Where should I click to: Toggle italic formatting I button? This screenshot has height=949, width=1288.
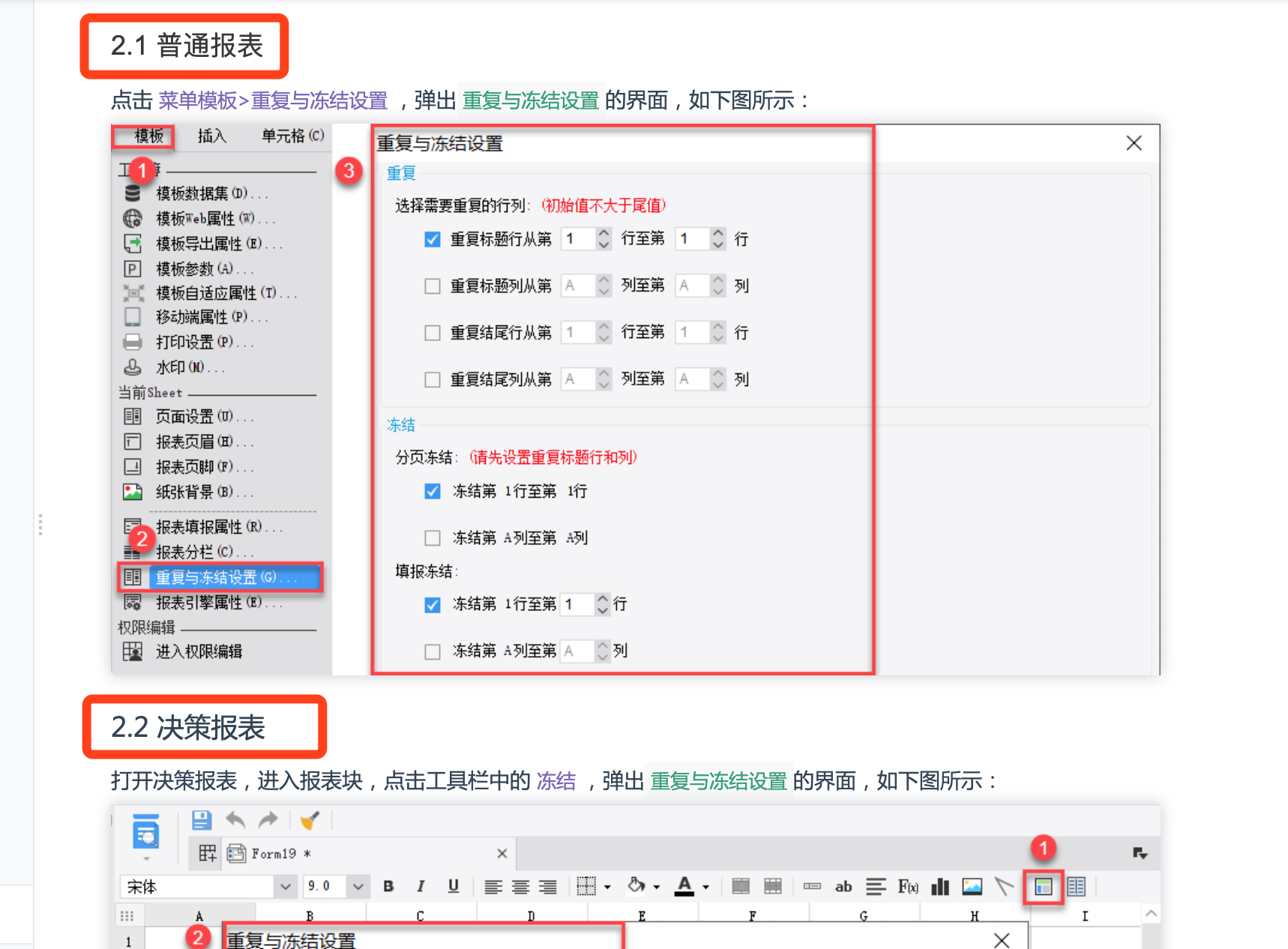pos(421,887)
